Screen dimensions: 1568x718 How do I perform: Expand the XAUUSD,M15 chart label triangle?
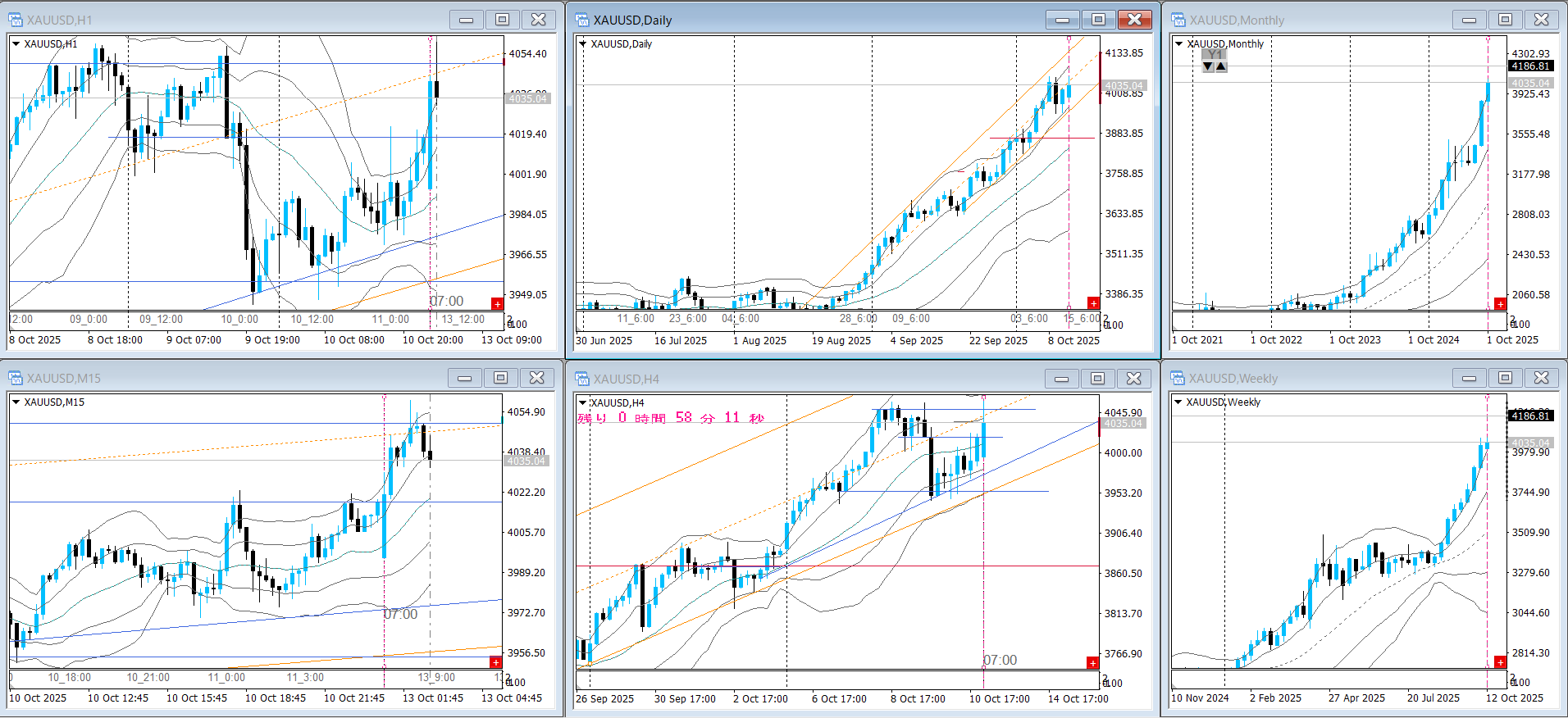(16, 402)
